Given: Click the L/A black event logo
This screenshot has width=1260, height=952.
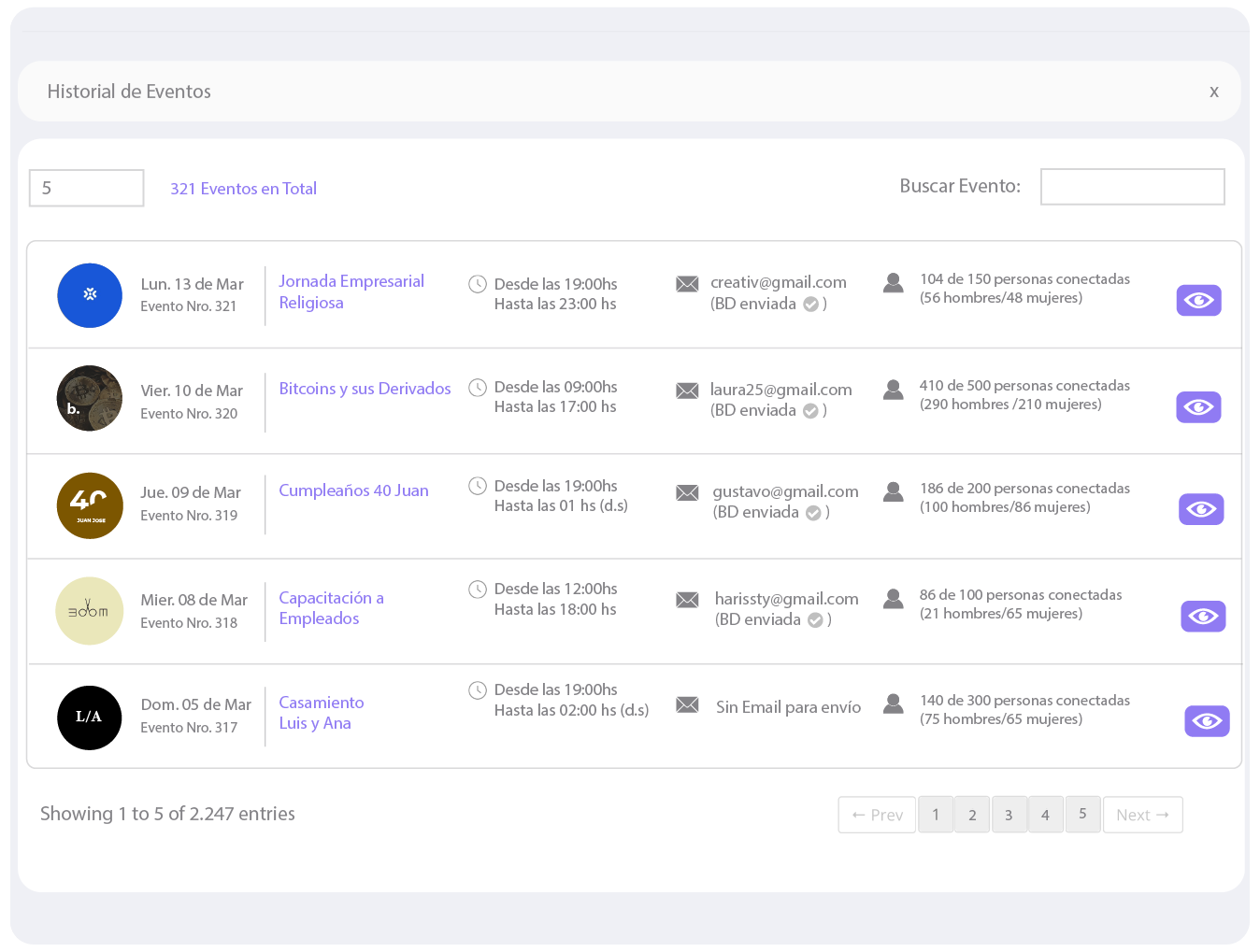Looking at the screenshot, I should [90, 718].
